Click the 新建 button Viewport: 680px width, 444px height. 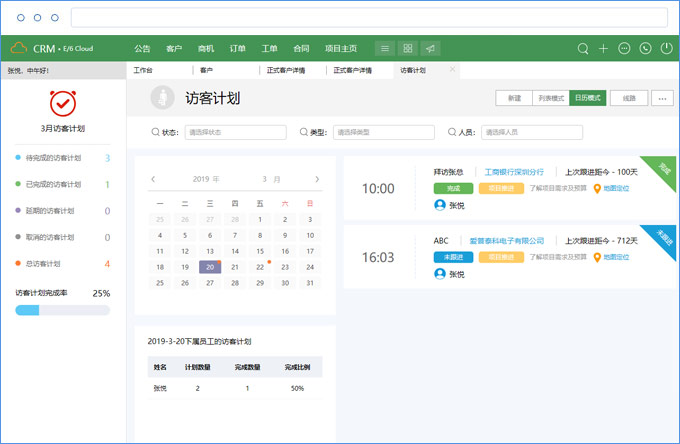pyautogui.click(x=514, y=98)
